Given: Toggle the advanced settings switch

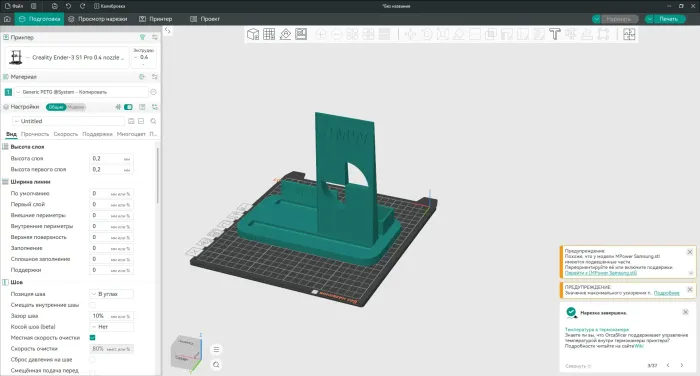Looking at the screenshot, I should point(128,107).
